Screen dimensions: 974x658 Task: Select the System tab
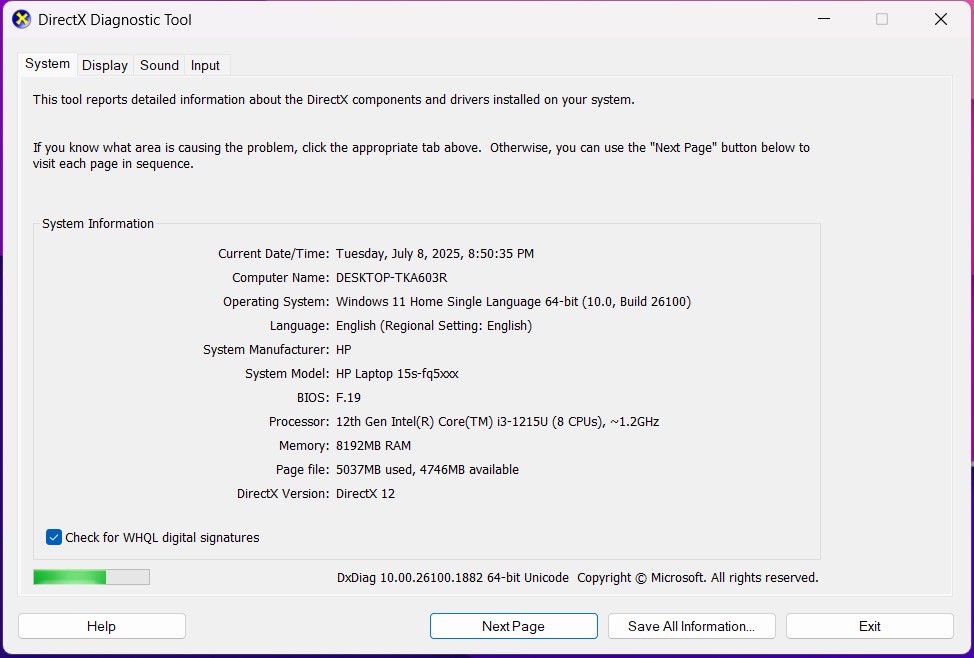point(46,63)
